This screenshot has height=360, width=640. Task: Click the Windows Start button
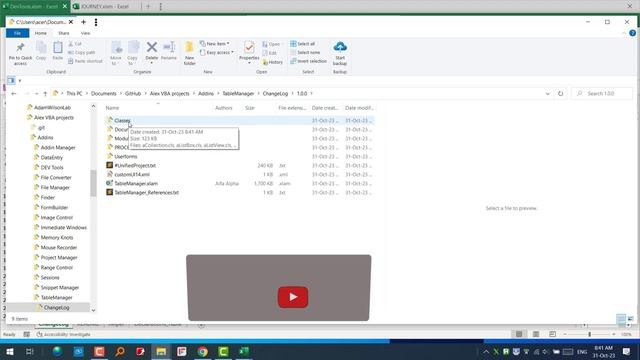(9, 351)
